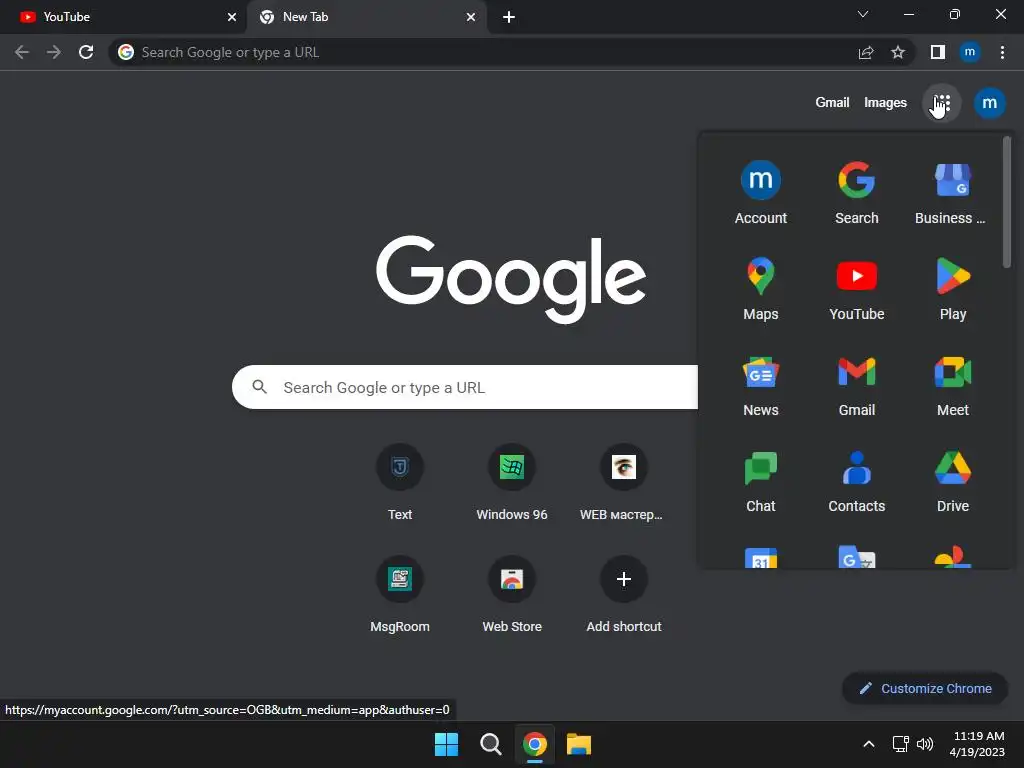This screenshot has height=768, width=1024.
Task: Click the apps panel scrollbar
Action: click(1007, 201)
